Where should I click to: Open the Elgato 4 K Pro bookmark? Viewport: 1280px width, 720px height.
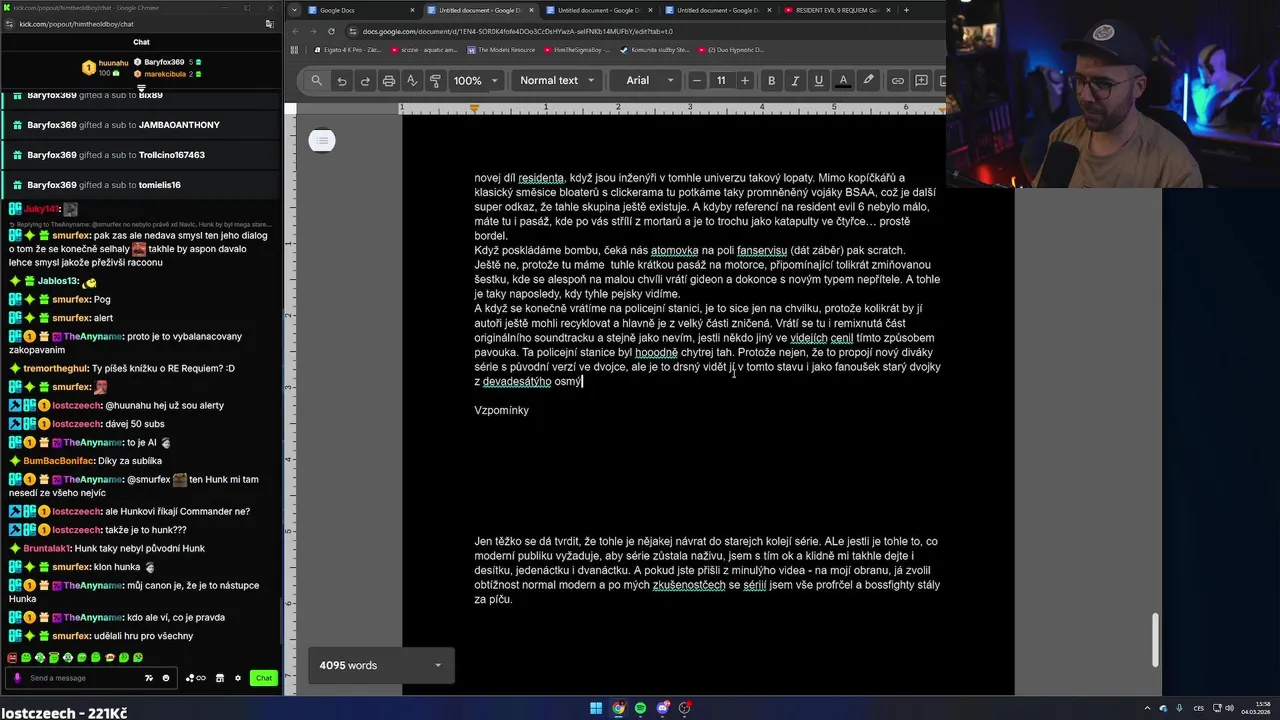[x=347, y=49]
